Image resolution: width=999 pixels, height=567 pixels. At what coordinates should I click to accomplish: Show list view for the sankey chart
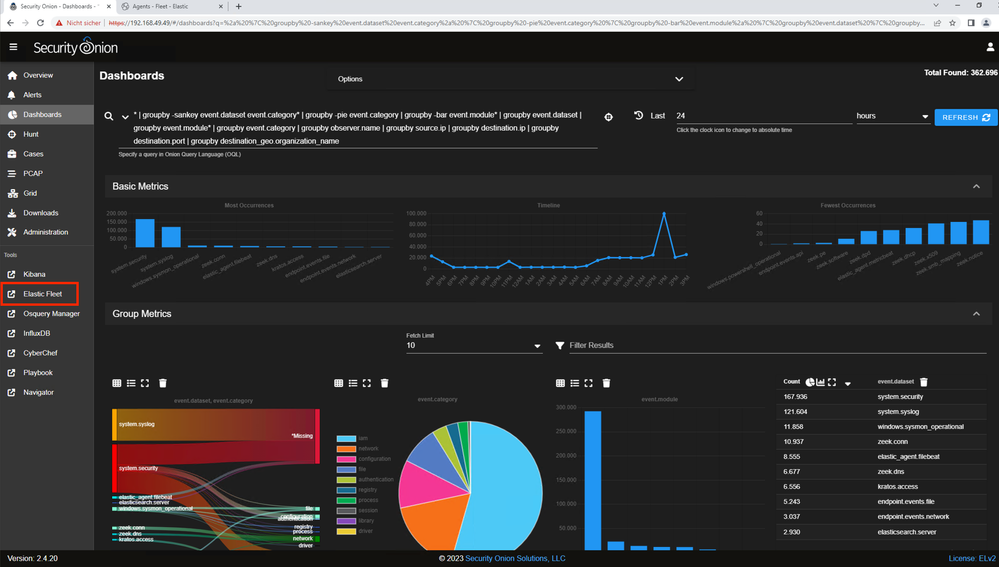point(131,383)
